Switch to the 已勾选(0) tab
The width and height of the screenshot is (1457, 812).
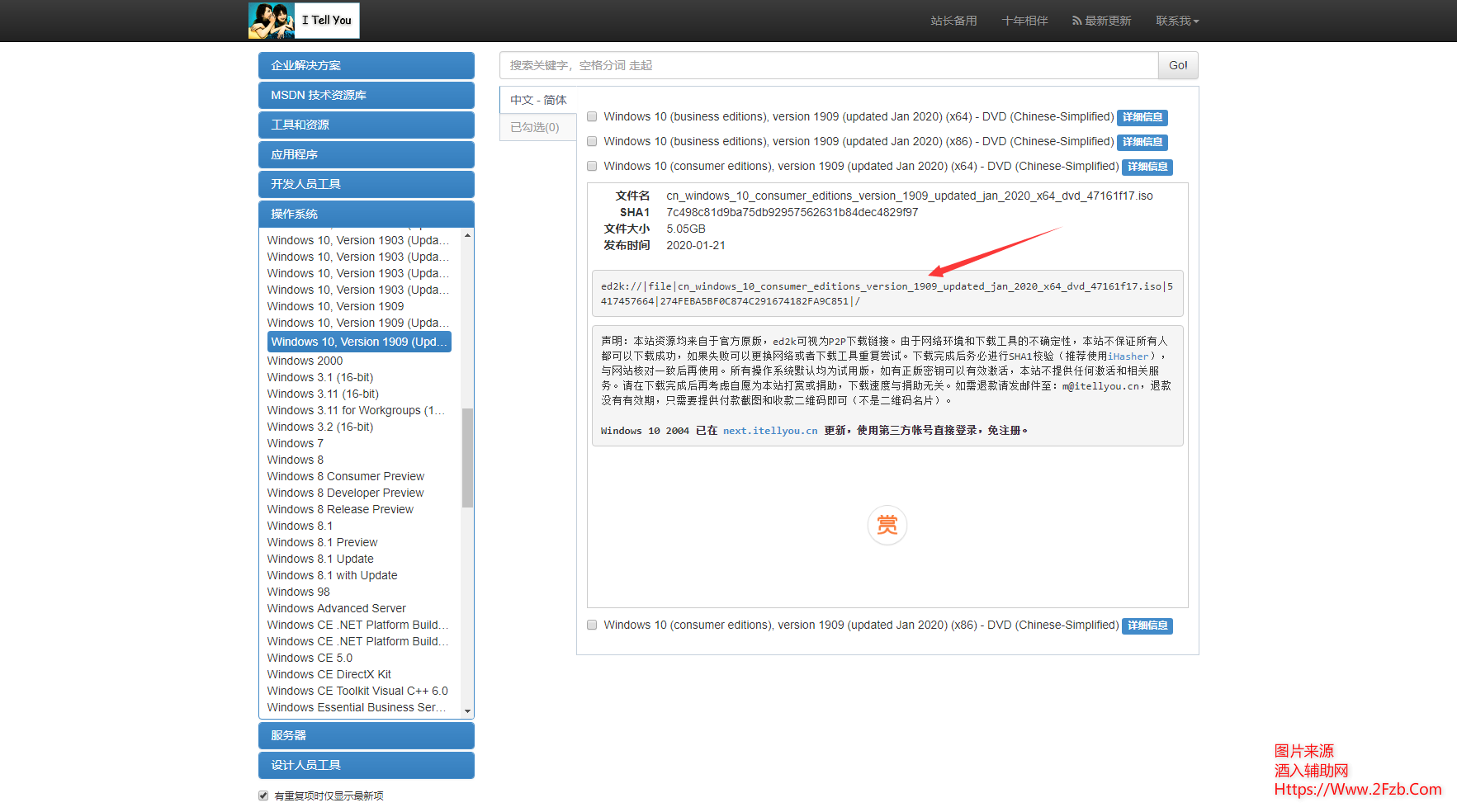(x=535, y=127)
